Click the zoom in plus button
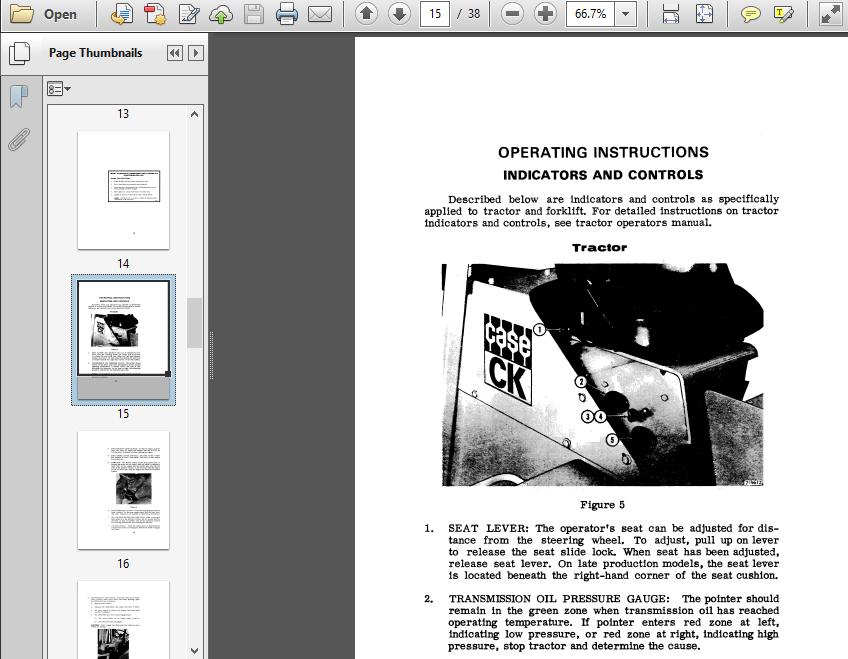 (545, 14)
